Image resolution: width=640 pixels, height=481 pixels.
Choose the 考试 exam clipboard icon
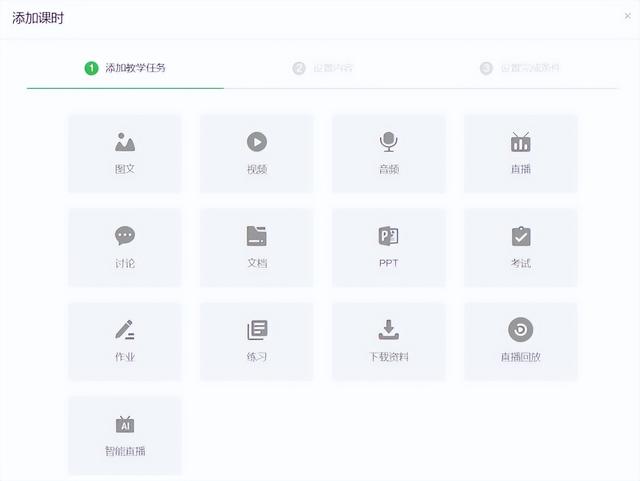point(521,236)
